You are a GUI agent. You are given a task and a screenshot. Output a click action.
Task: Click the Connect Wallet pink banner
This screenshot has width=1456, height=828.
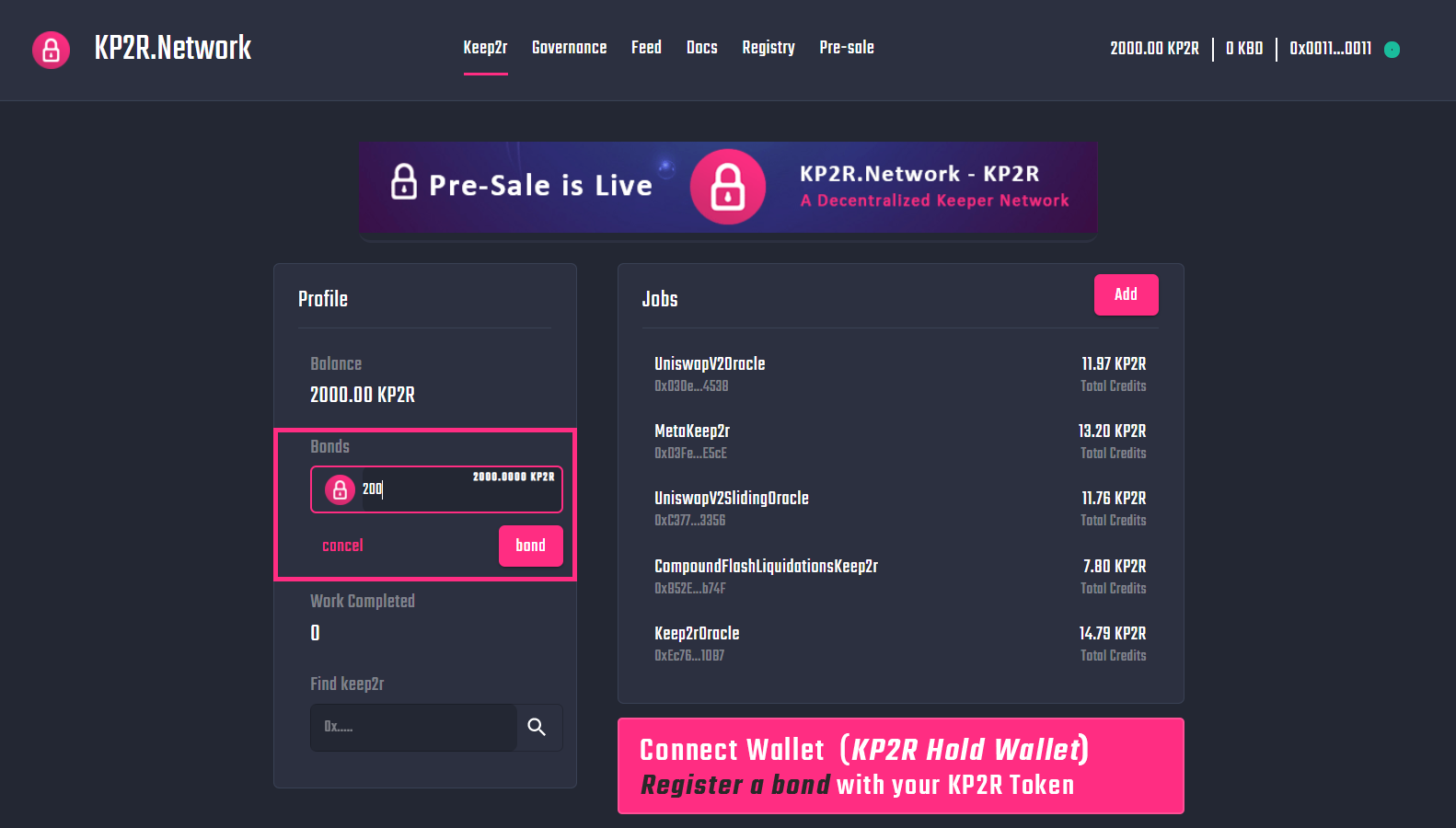901,766
